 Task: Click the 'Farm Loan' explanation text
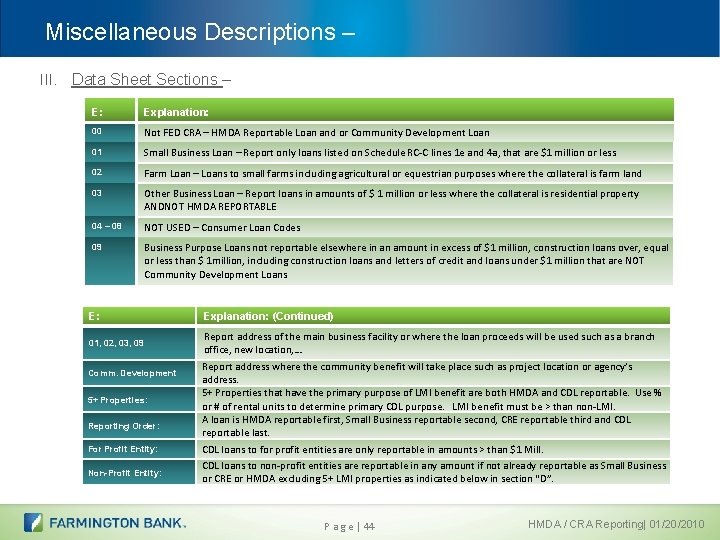(x=393, y=174)
